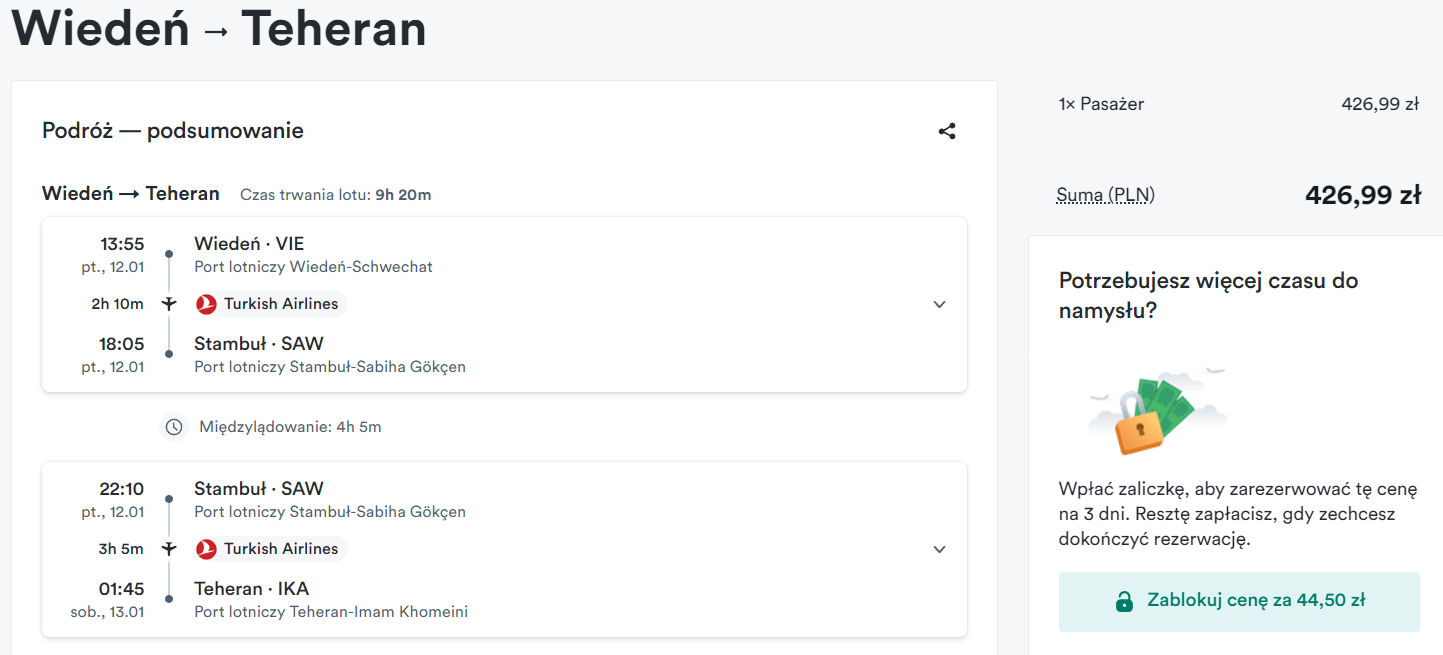Click the money and padlock illustration
Viewport: 1443px width, 655px height.
pyautogui.click(x=1157, y=410)
